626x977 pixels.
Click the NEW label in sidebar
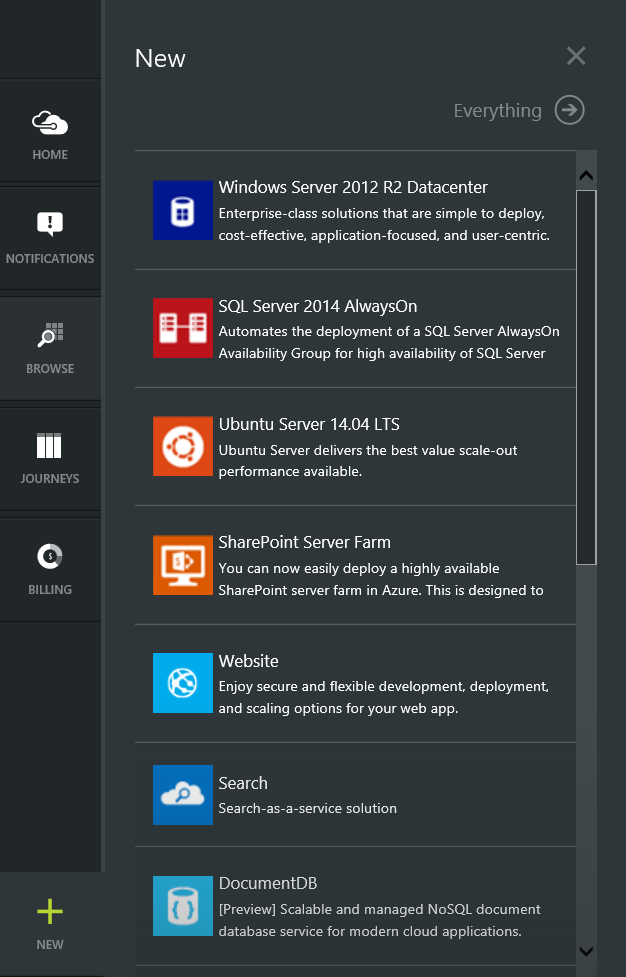pos(50,945)
